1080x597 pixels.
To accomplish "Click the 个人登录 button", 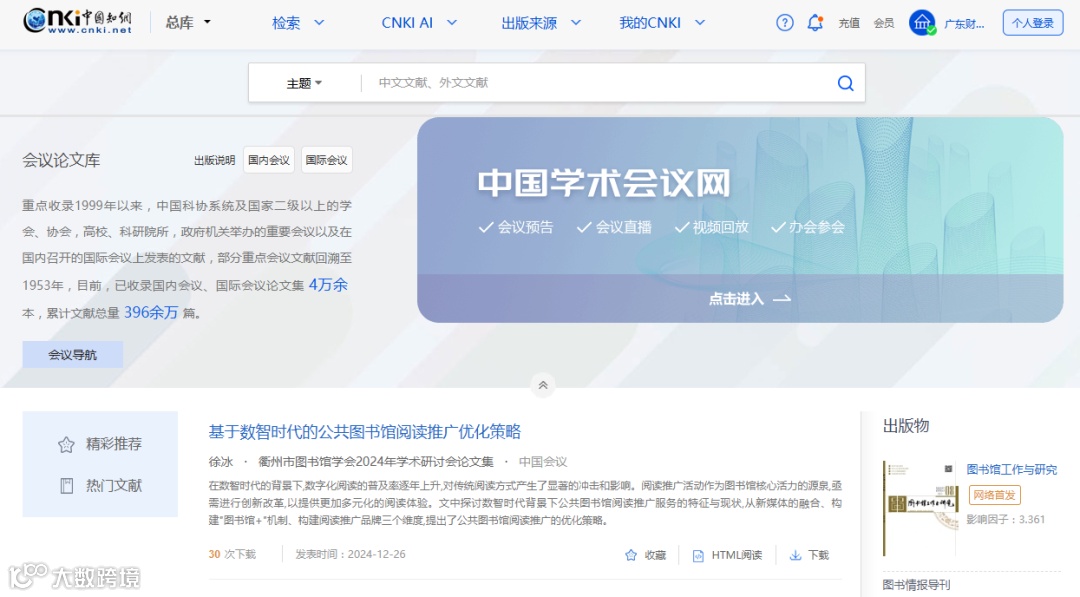I will click(1032, 23).
